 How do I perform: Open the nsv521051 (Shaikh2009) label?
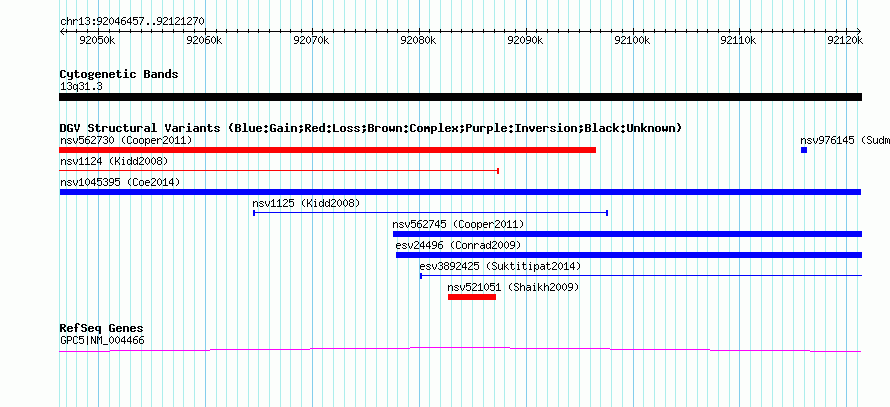coord(513,287)
